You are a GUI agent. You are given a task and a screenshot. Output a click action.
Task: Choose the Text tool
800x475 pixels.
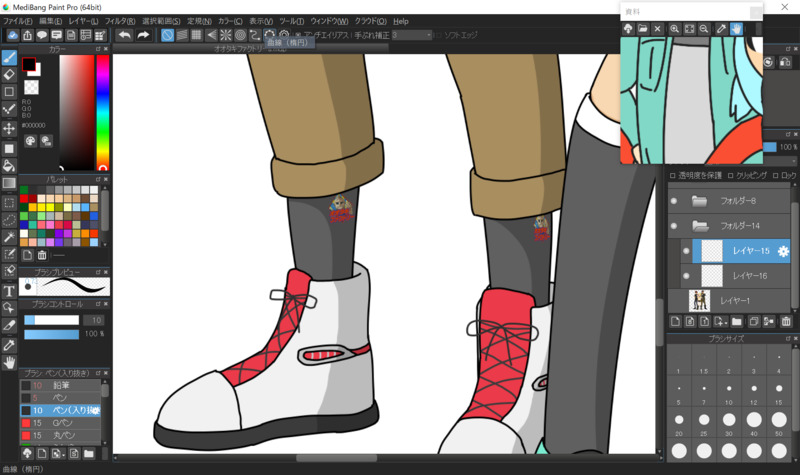[9, 290]
